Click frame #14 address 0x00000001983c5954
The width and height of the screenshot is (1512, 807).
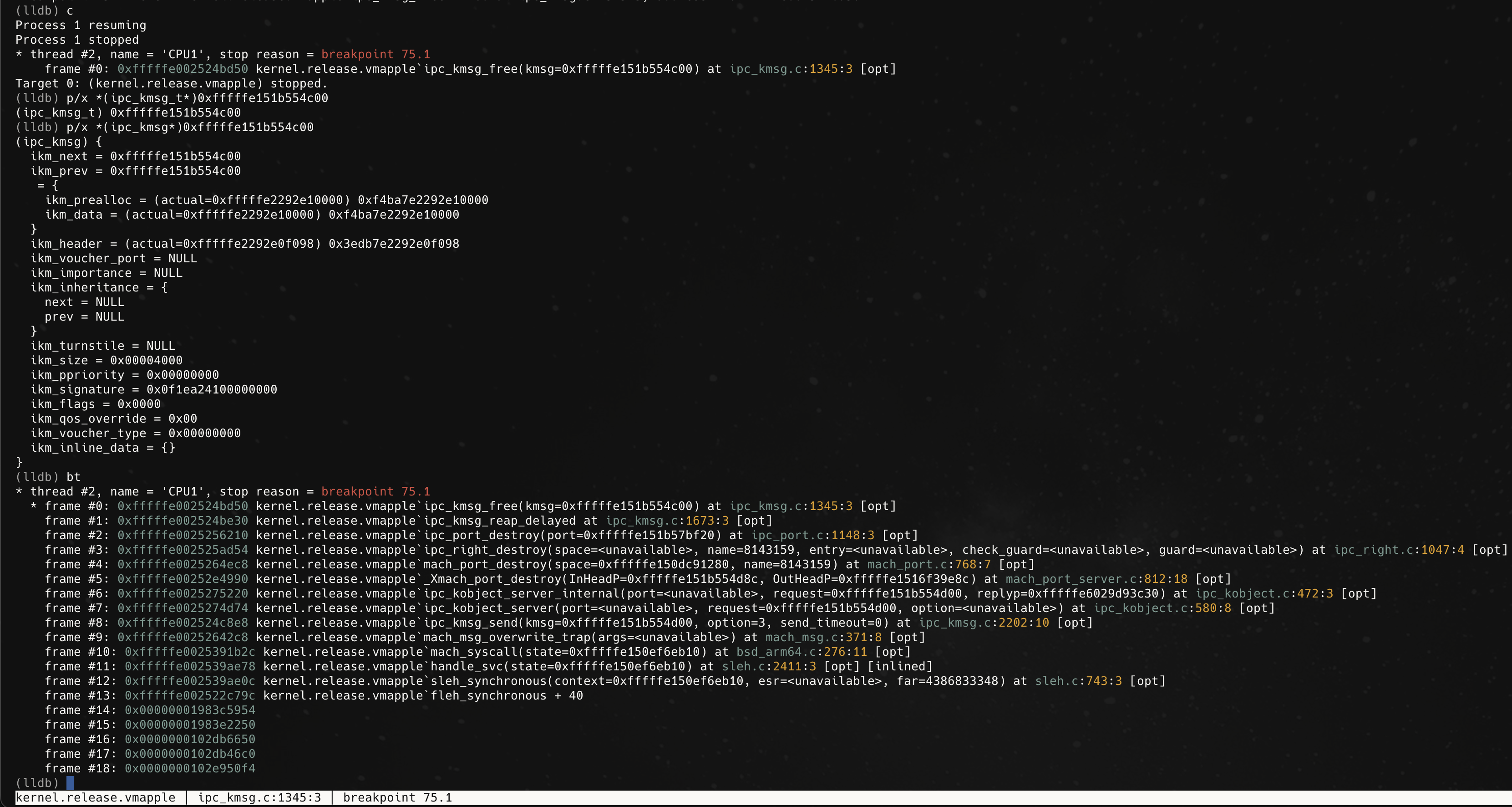tap(190, 710)
